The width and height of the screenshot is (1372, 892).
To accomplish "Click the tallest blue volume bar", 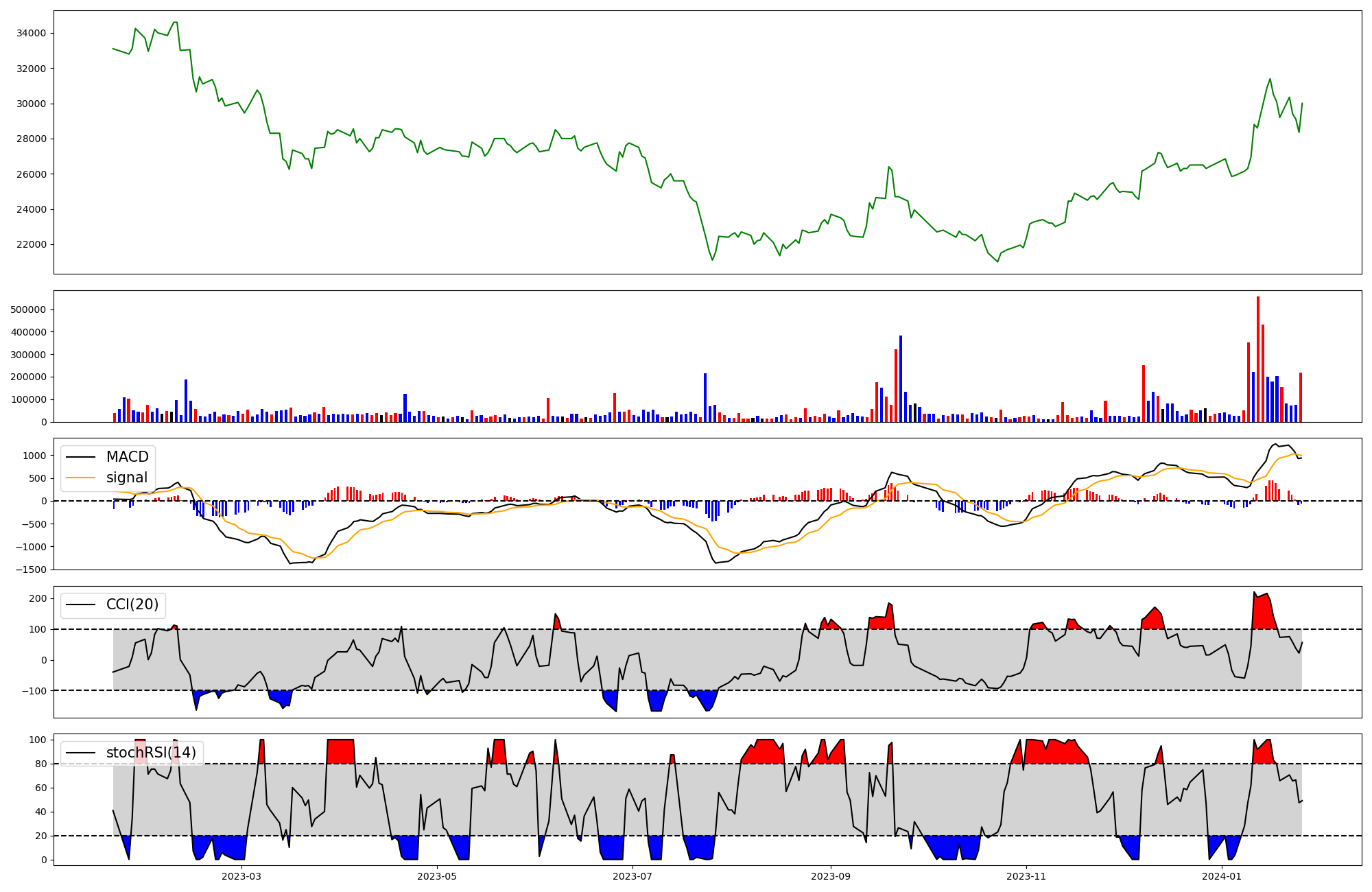I will (901, 379).
